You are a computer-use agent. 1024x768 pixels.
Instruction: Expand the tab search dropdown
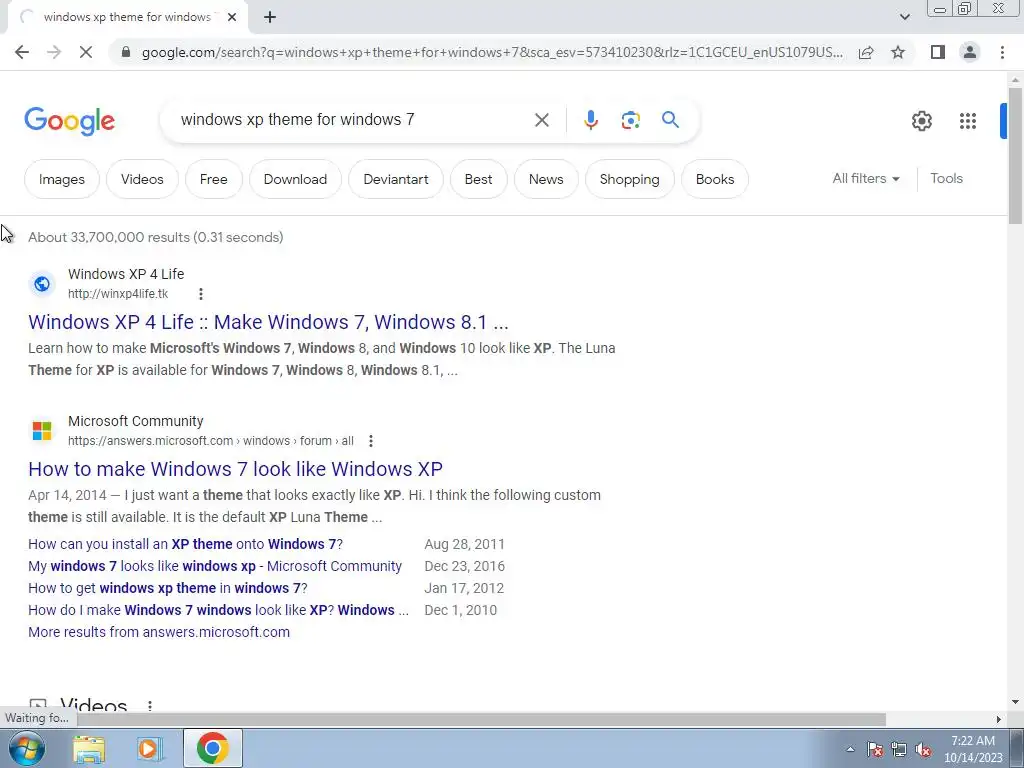click(x=904, y=17)
